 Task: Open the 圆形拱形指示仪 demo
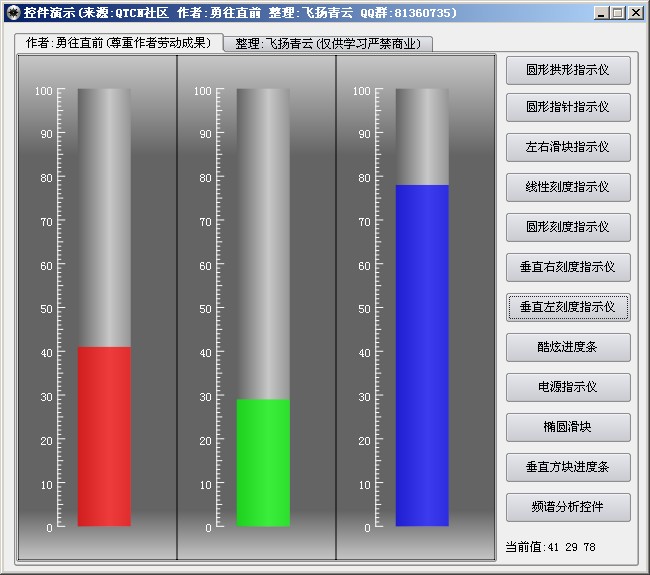click(568, 70)
